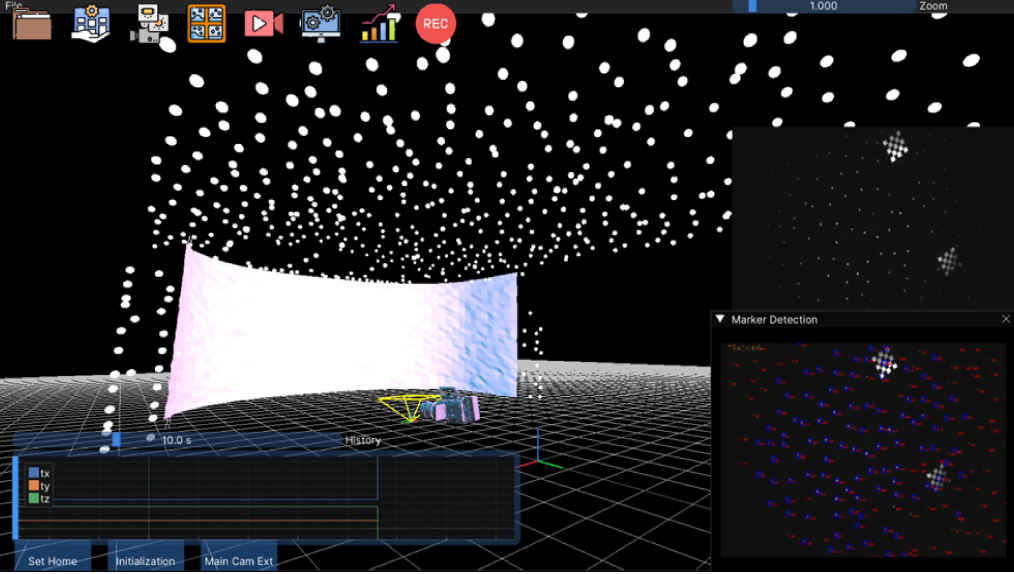Click the hand-holding-building settings icon
The image size is (1014, 574).
pos(91,24)
